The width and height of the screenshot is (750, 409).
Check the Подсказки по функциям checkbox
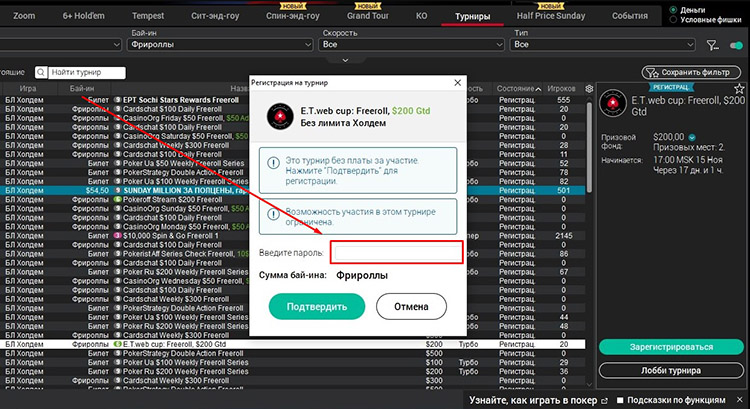click(x=620, y=400)
